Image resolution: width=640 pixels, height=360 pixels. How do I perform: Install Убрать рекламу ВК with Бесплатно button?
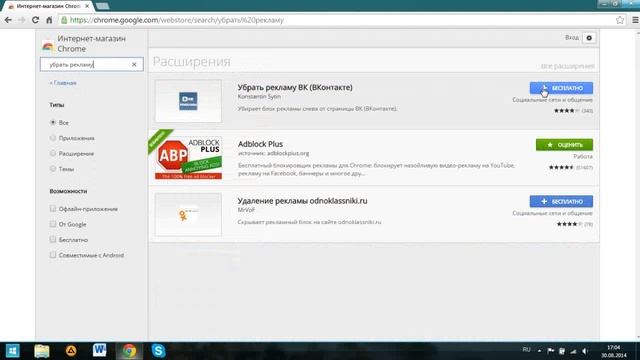[x=561, y=88]
